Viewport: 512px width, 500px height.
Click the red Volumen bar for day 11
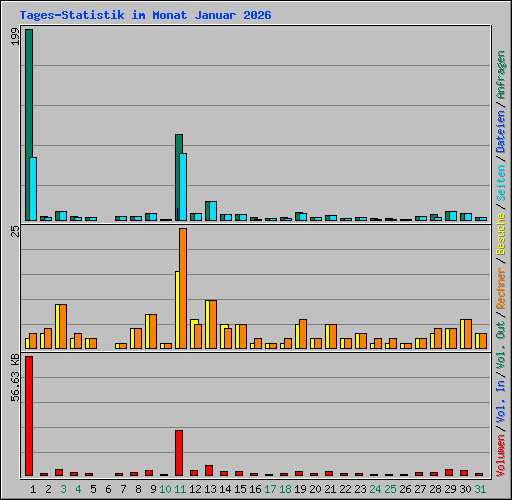coord(179,453)
